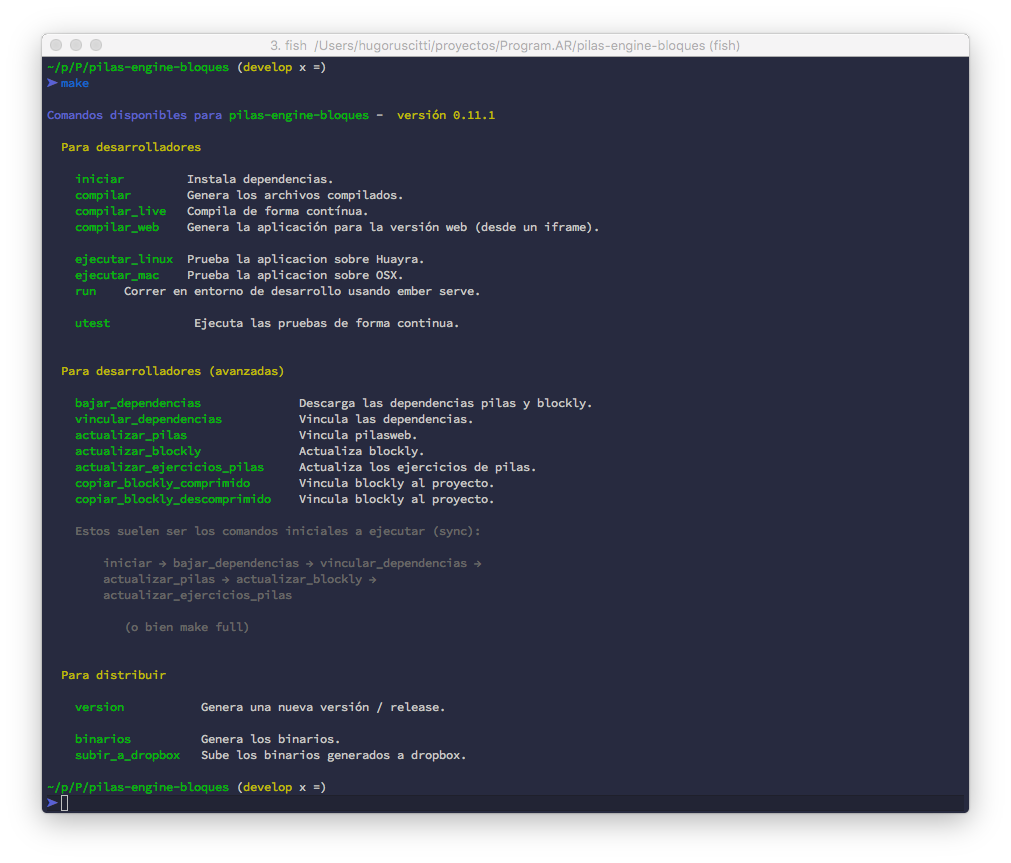Click the 'compilar' command name

click(103, 195)
